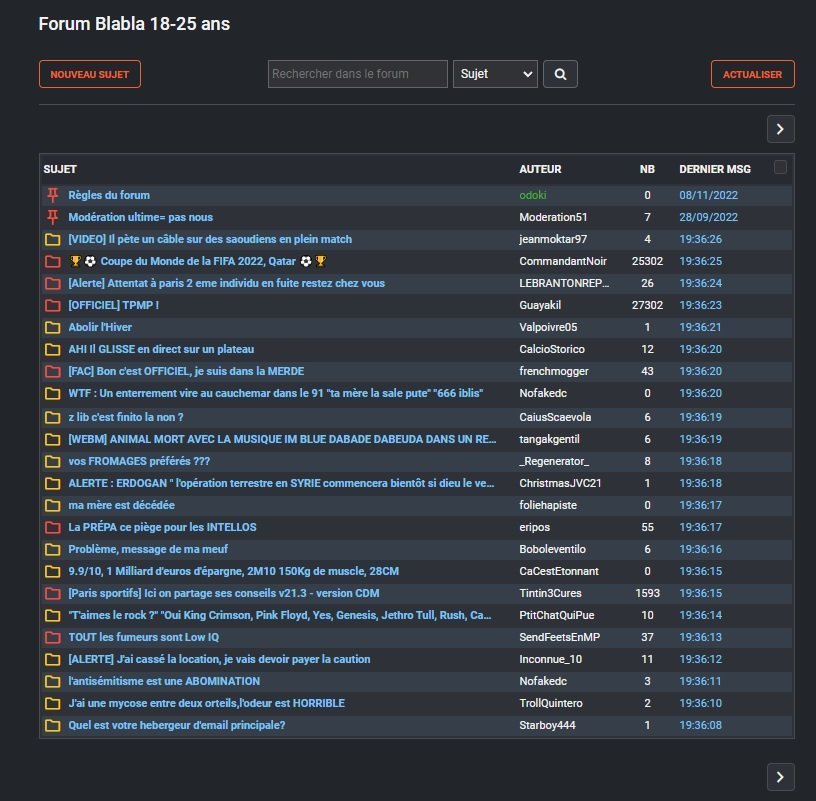
Task: Click author name Moderation51
Action: 553,217
